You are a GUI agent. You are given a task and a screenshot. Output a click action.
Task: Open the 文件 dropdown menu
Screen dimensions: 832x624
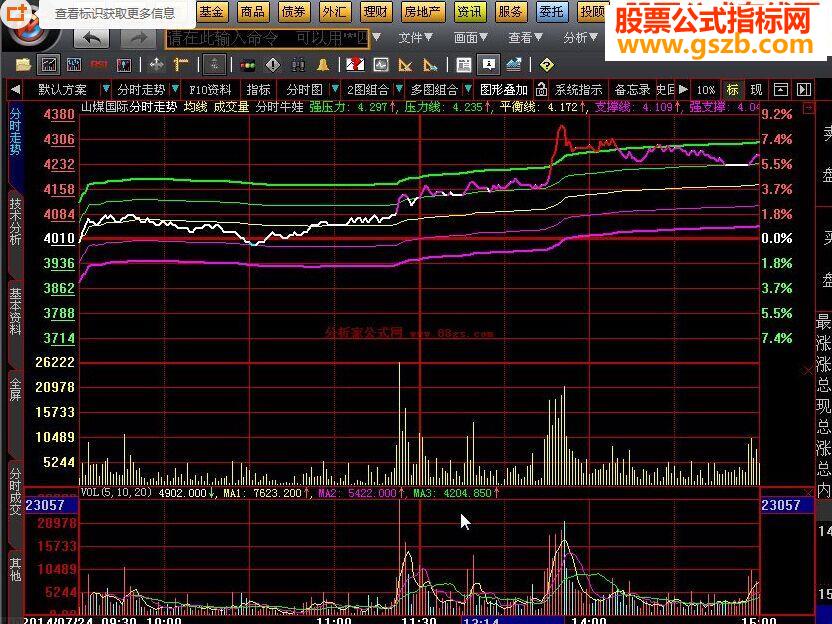click(x=415, y=38)
